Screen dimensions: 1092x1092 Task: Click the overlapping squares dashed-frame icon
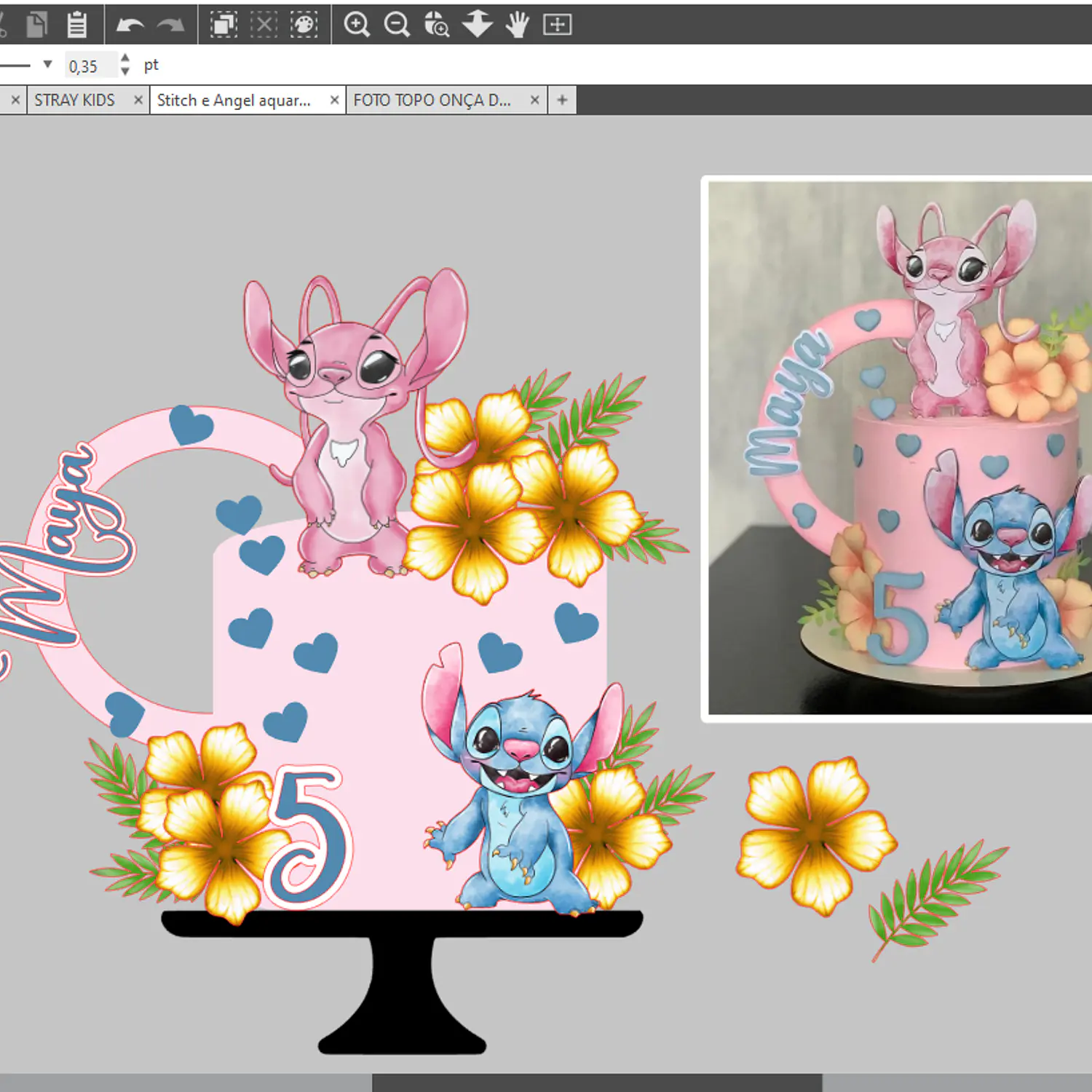pyautogui.click(x=223, y=25)
